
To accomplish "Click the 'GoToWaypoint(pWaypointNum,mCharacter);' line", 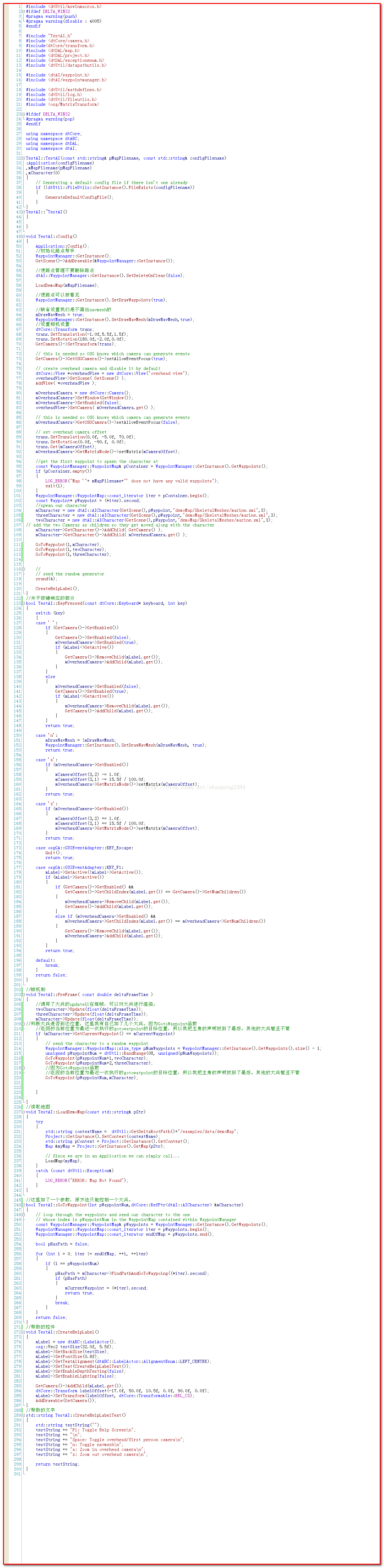I will [91, 1078].
